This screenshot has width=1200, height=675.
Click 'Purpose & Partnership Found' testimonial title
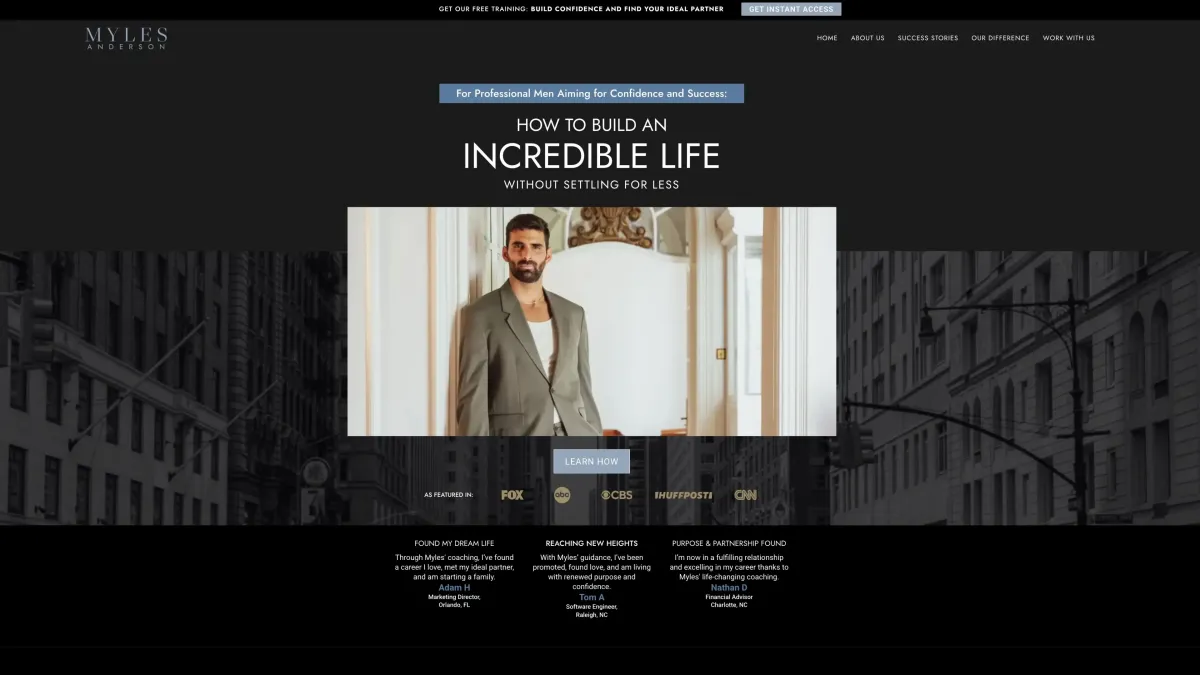coord(729,544)
